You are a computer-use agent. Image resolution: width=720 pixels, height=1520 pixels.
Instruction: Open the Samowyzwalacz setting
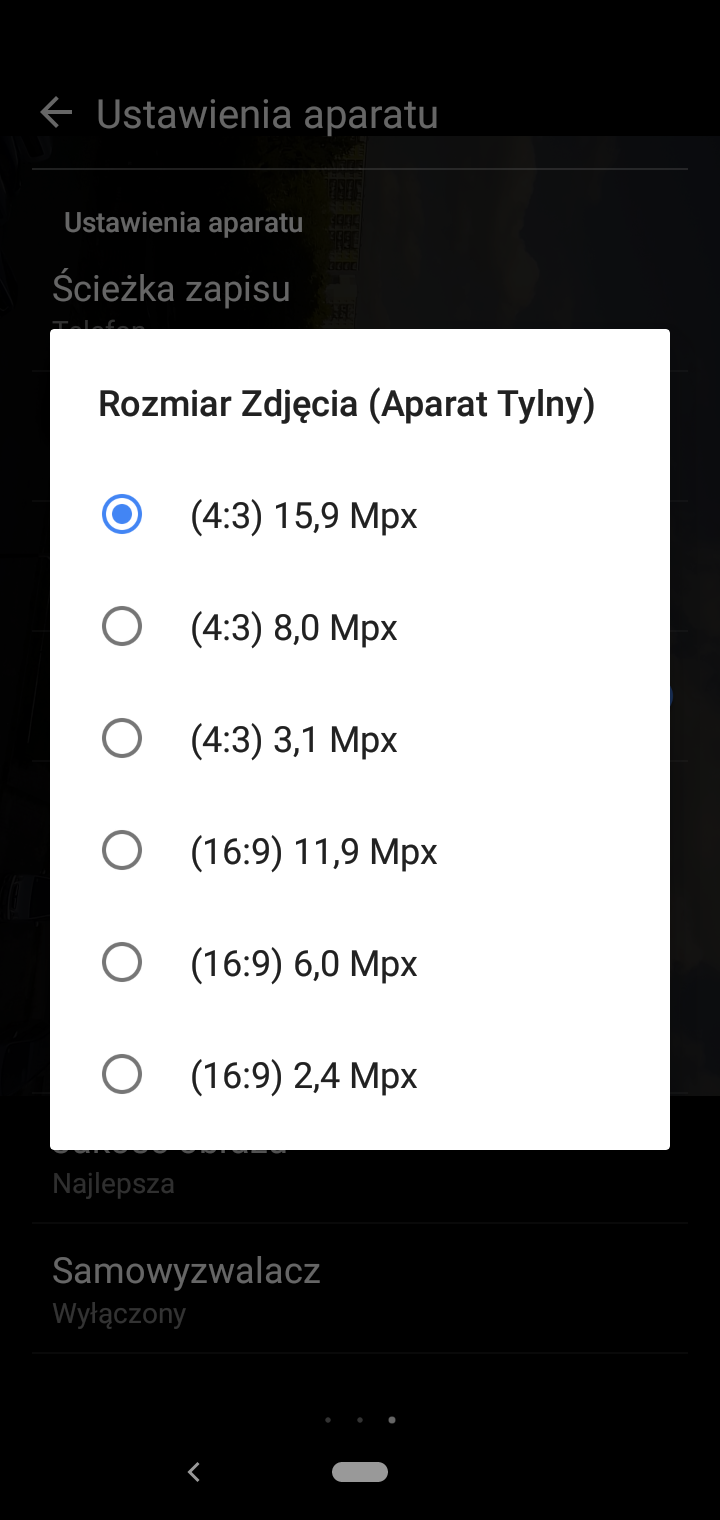click(360, 1288)
